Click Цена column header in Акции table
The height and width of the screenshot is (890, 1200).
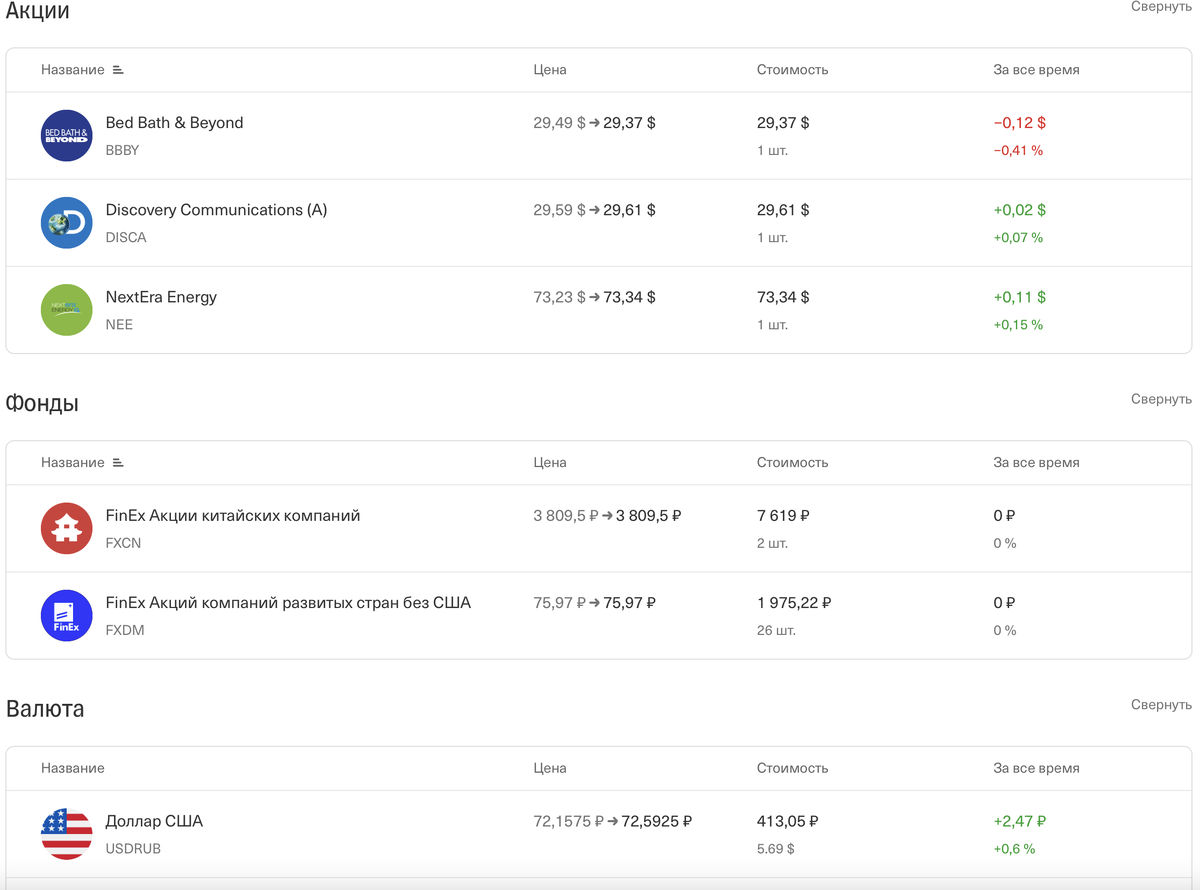click(550, 70)
